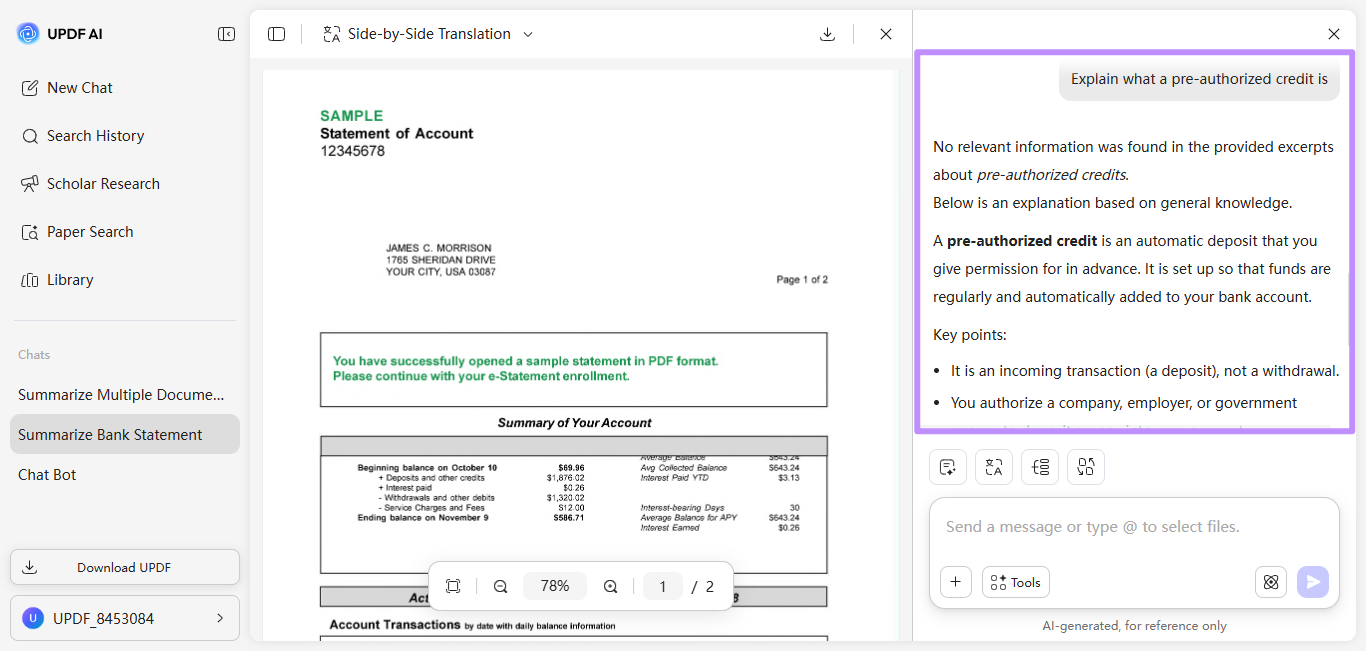Screen dimensions: 1366x651
Task: Click the mind map quick-action icon
Action: [x=1040, y=467]
